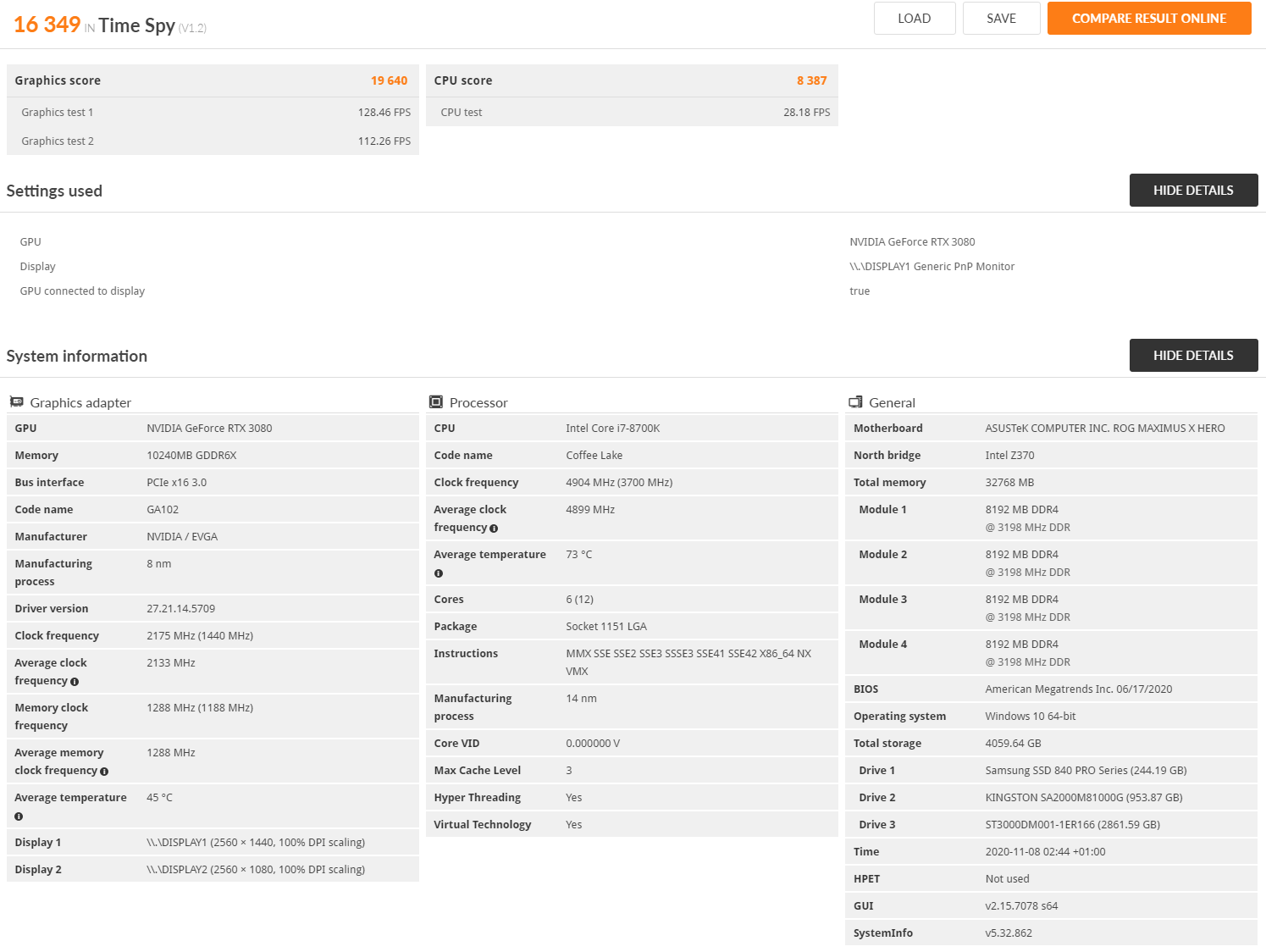
Task: Click the Module 1 memory row
Action: 1051,518
